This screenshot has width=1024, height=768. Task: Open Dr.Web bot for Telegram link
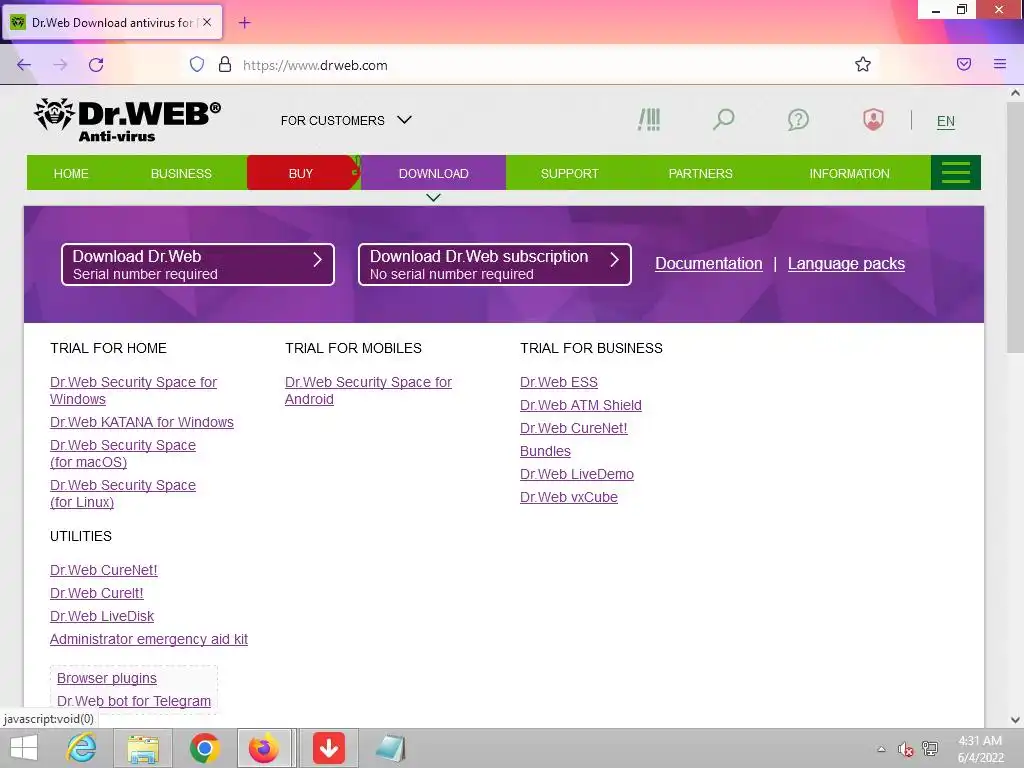(134, 701)
